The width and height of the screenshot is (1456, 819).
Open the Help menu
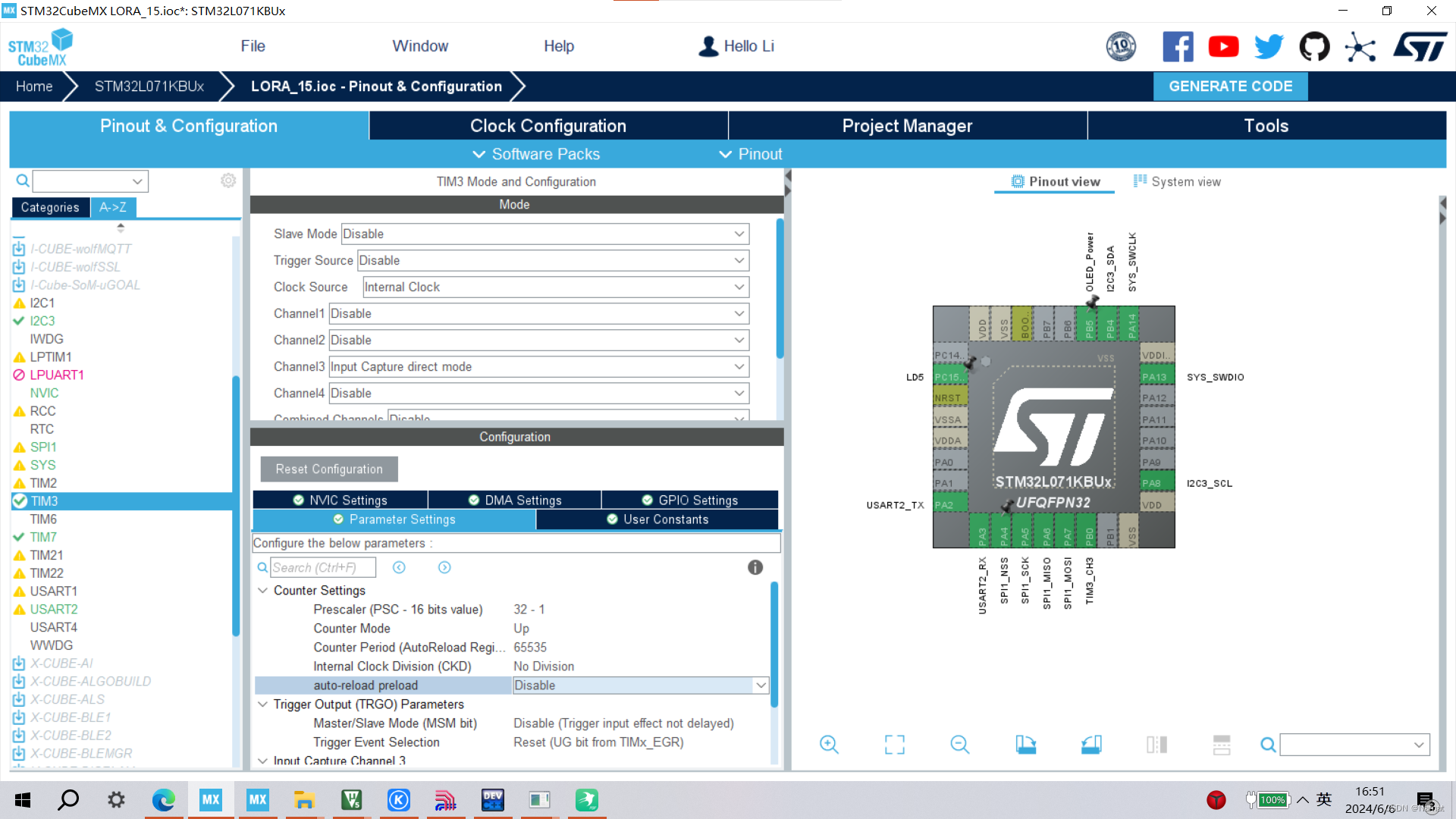[559, 46]
